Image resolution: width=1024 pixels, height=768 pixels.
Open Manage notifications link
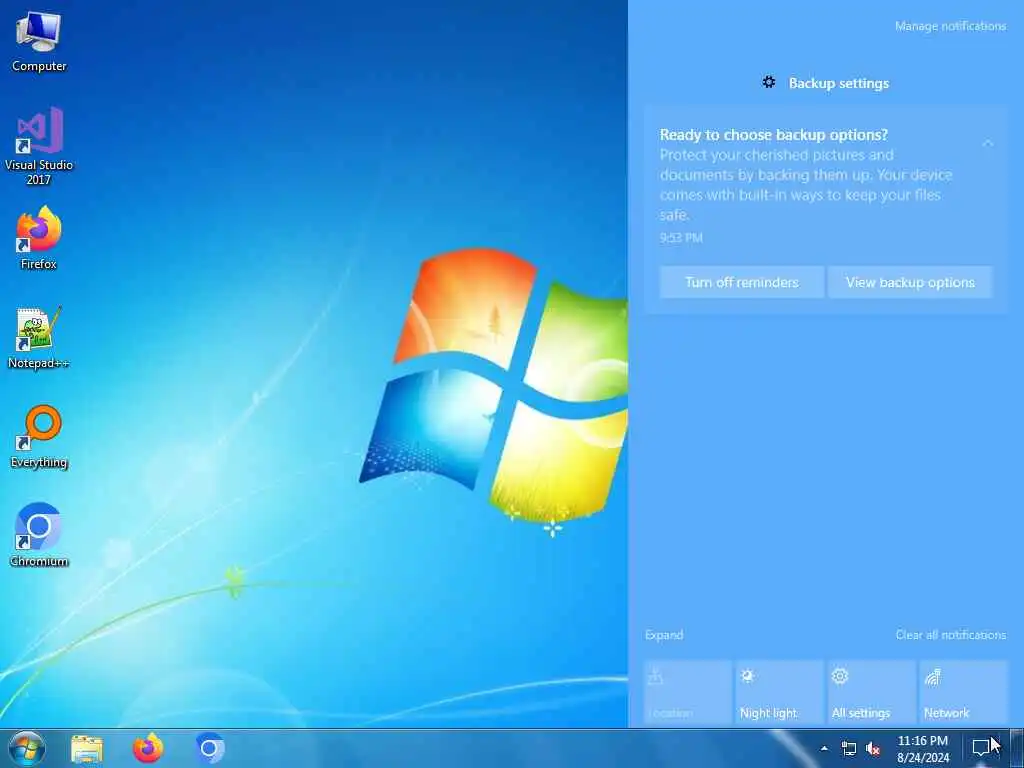point(950,26)
